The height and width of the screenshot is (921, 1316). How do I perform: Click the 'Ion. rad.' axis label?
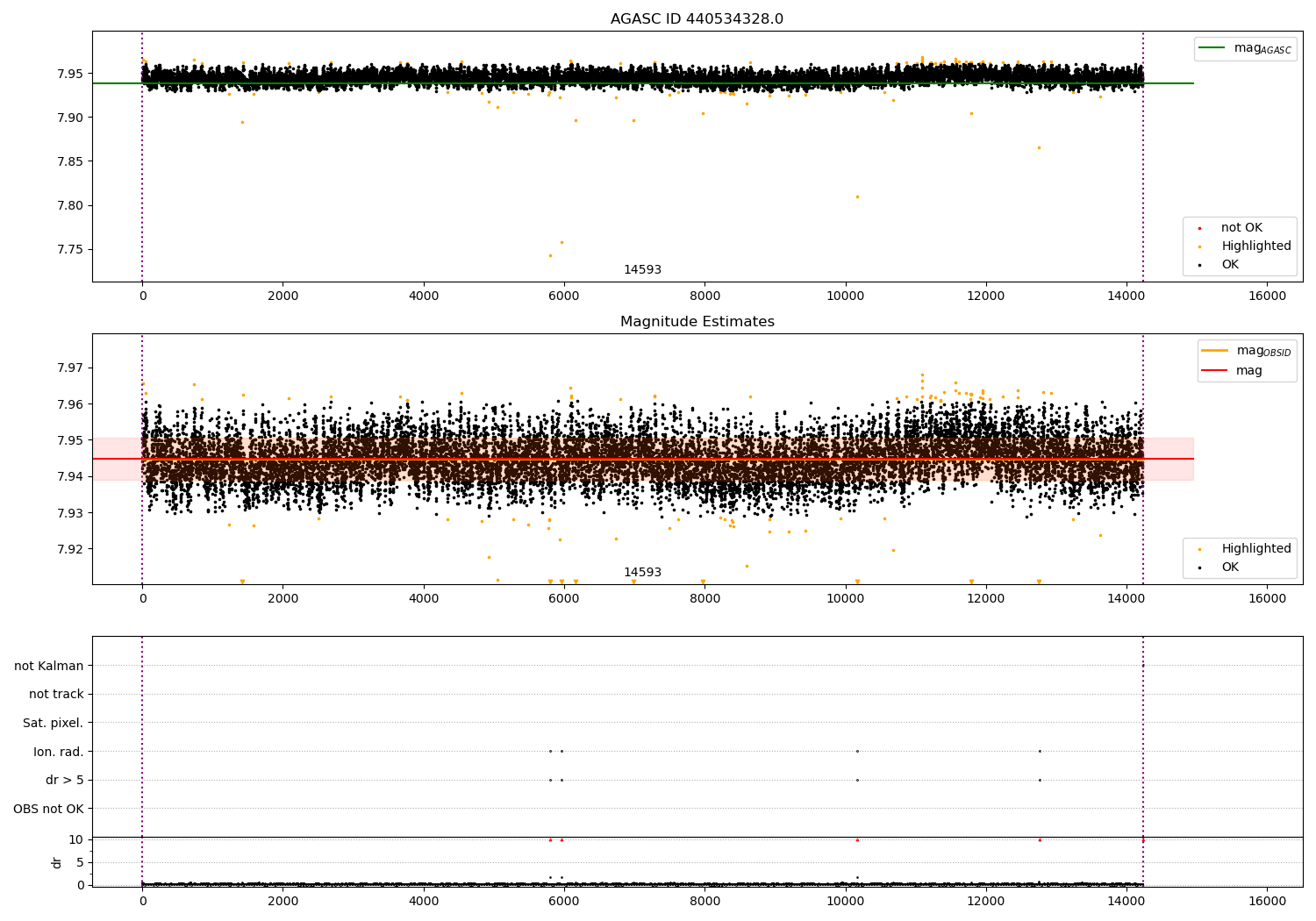[58, 752]
